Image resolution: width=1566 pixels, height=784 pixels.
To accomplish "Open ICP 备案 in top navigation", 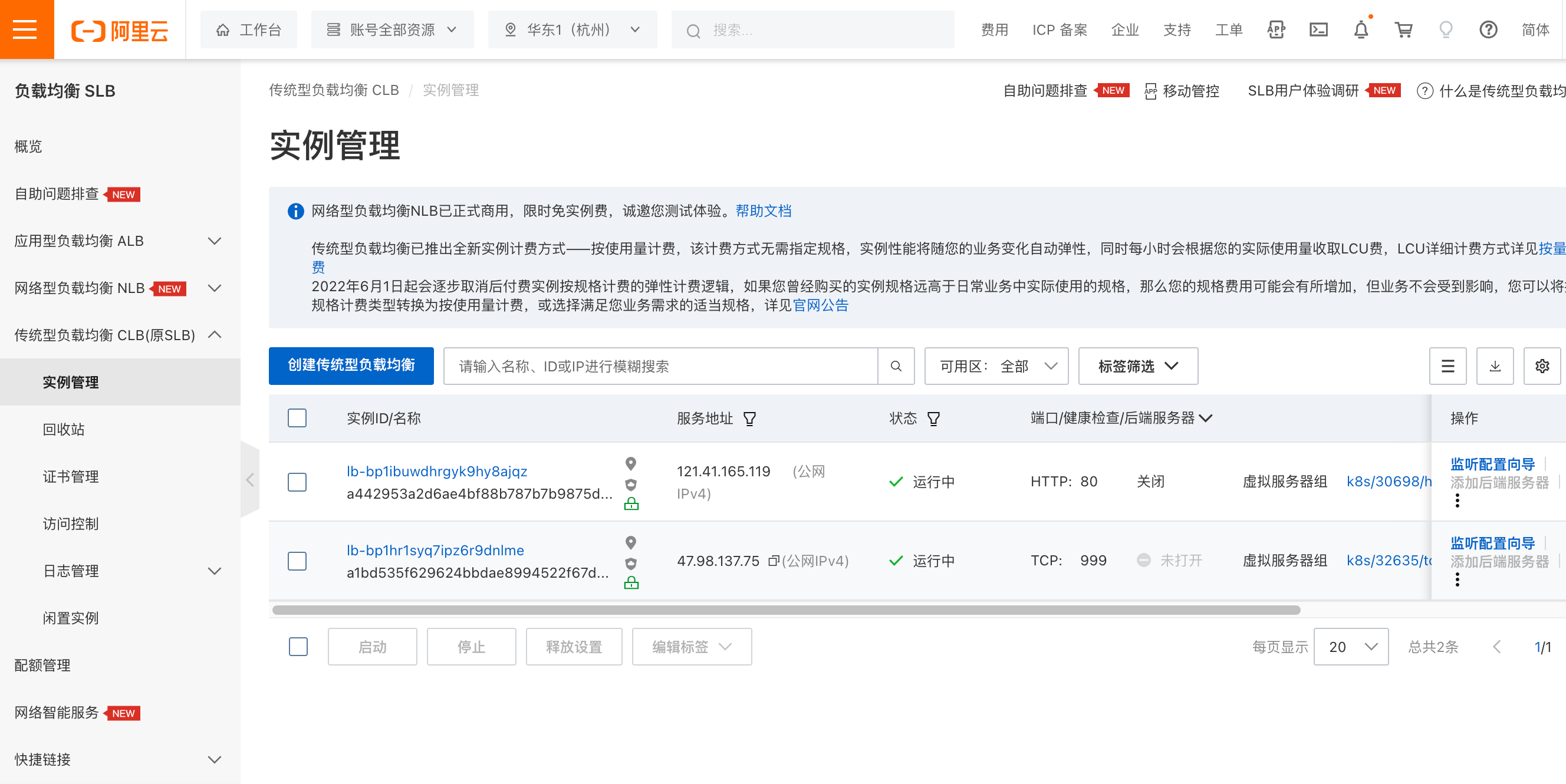I will 1060,30.
